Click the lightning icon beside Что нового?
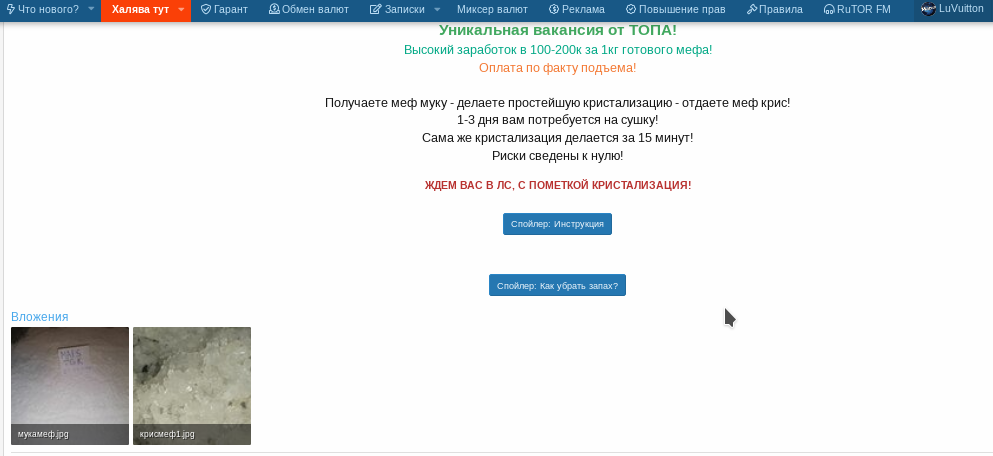The height and width of the screenshot is (456, 993). tap(11, 10)
